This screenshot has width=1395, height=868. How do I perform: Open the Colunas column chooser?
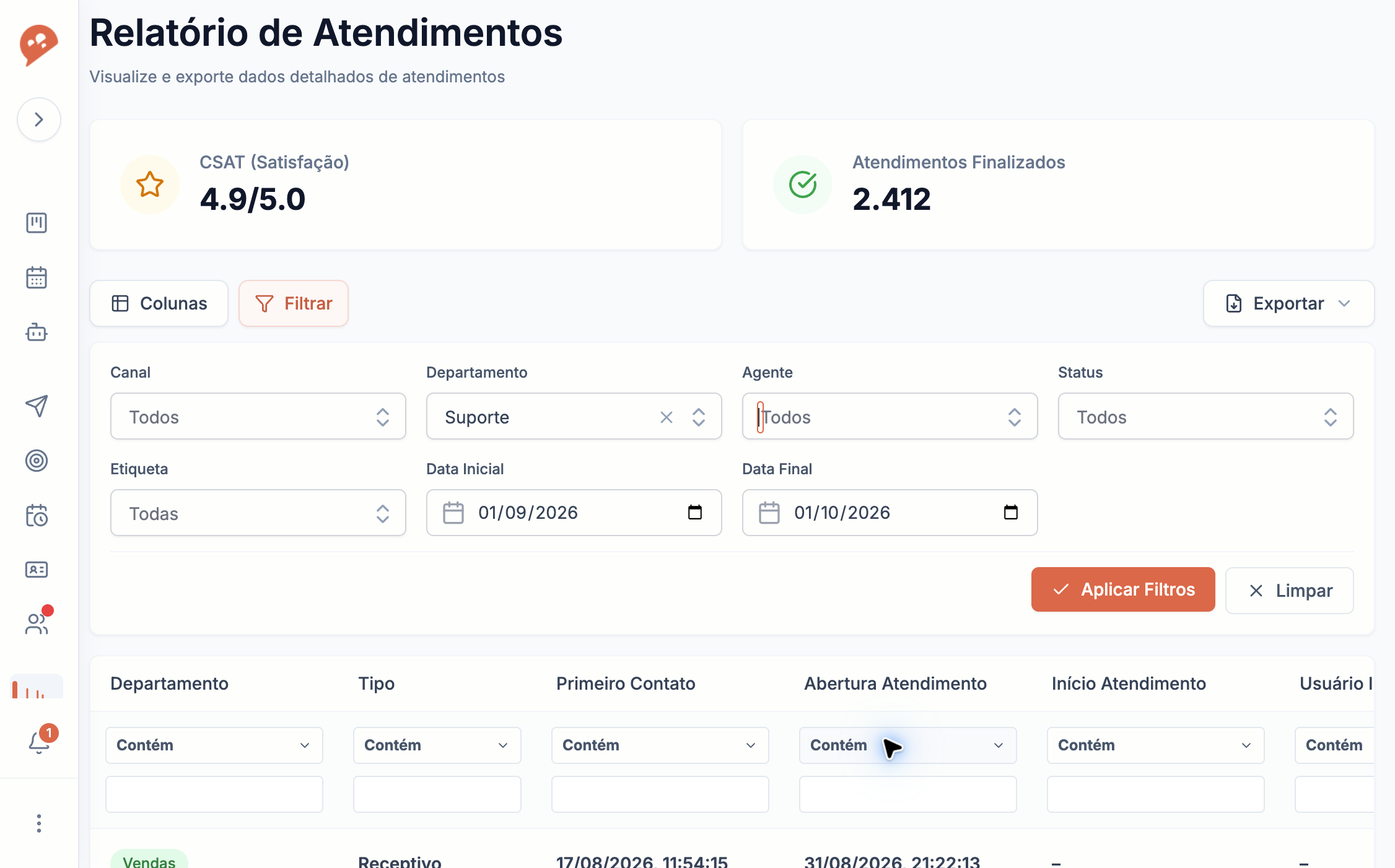pyautogui.click(x=159, y=303)
